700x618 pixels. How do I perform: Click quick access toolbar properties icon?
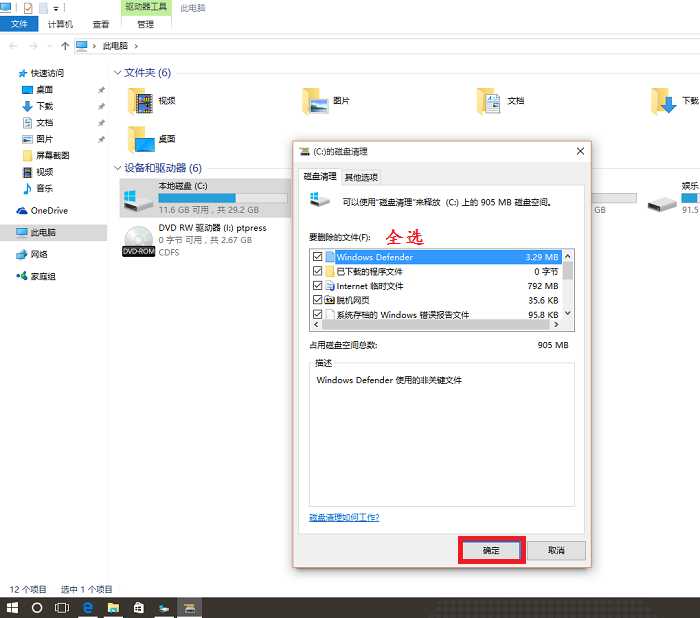28,8
